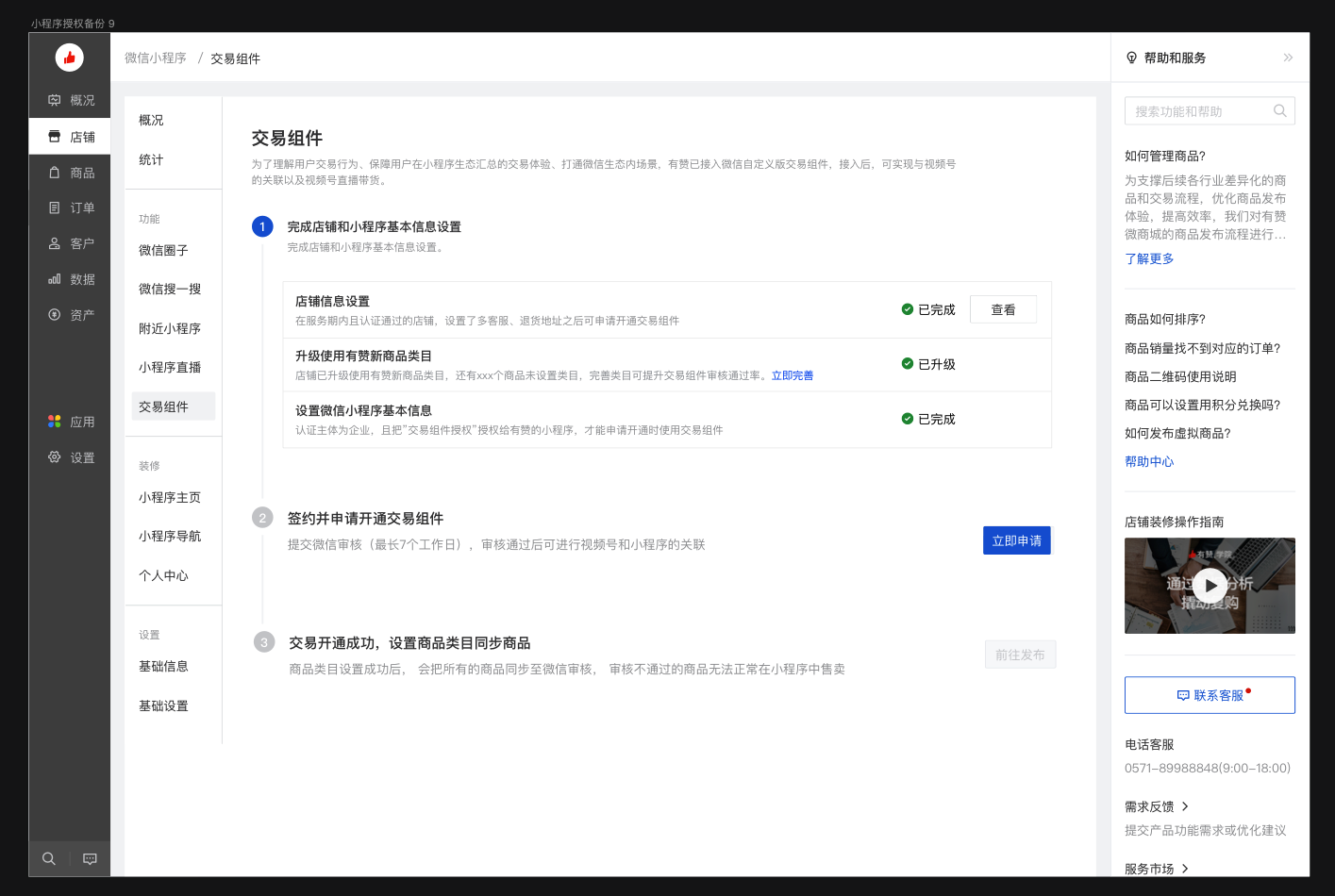Open the 资产 assets section
Viewport: 1335px width, 896px height.
[71, 315]
